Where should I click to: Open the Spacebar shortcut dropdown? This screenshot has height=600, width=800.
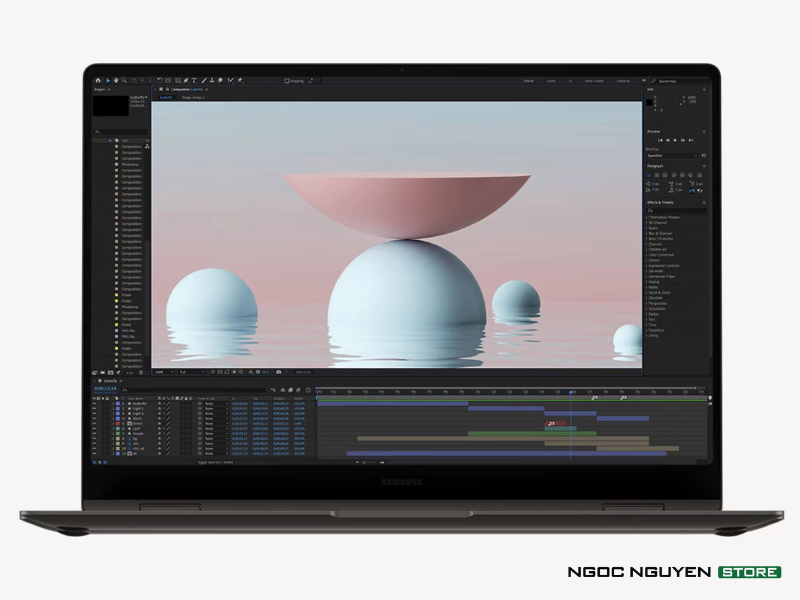pyautogui.click(x=672, y=156)
